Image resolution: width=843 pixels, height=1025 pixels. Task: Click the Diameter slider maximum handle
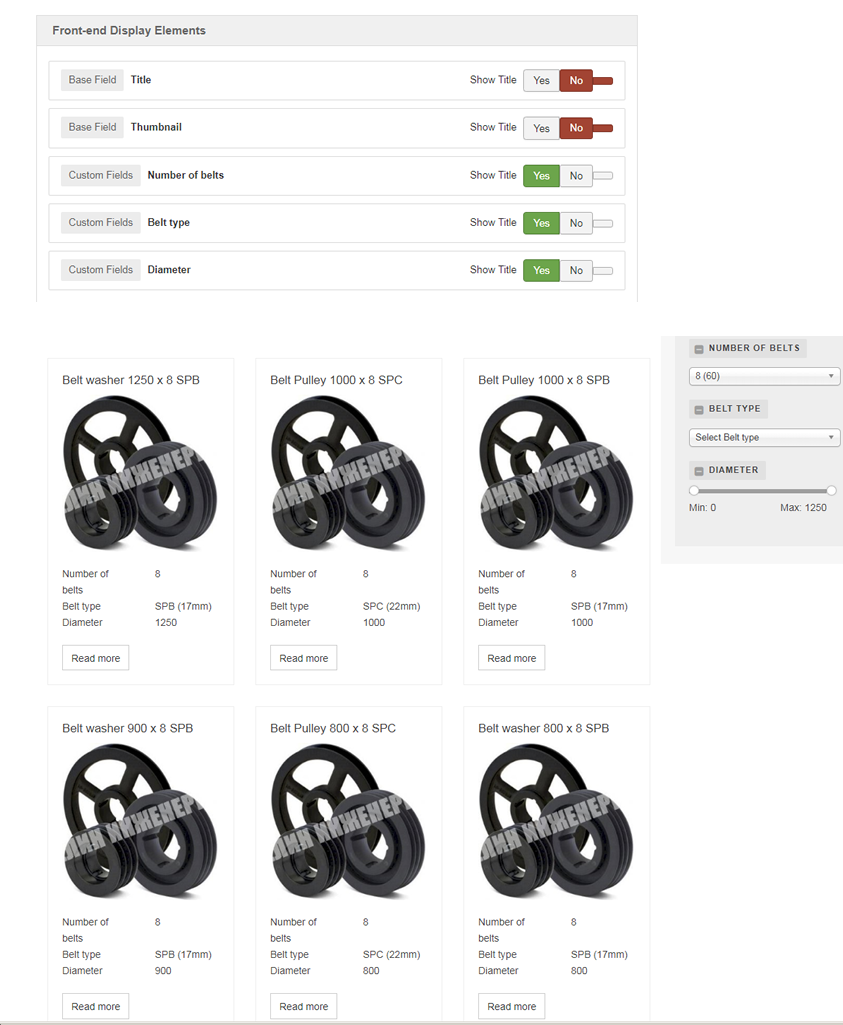831,490
